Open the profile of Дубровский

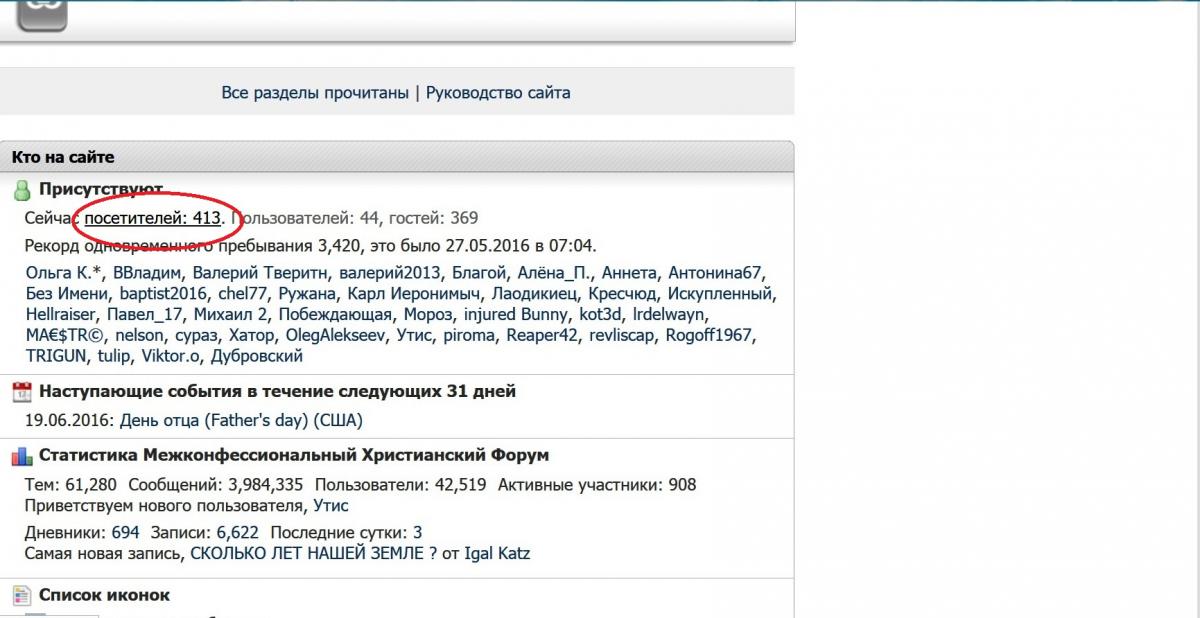pos(257,356)
